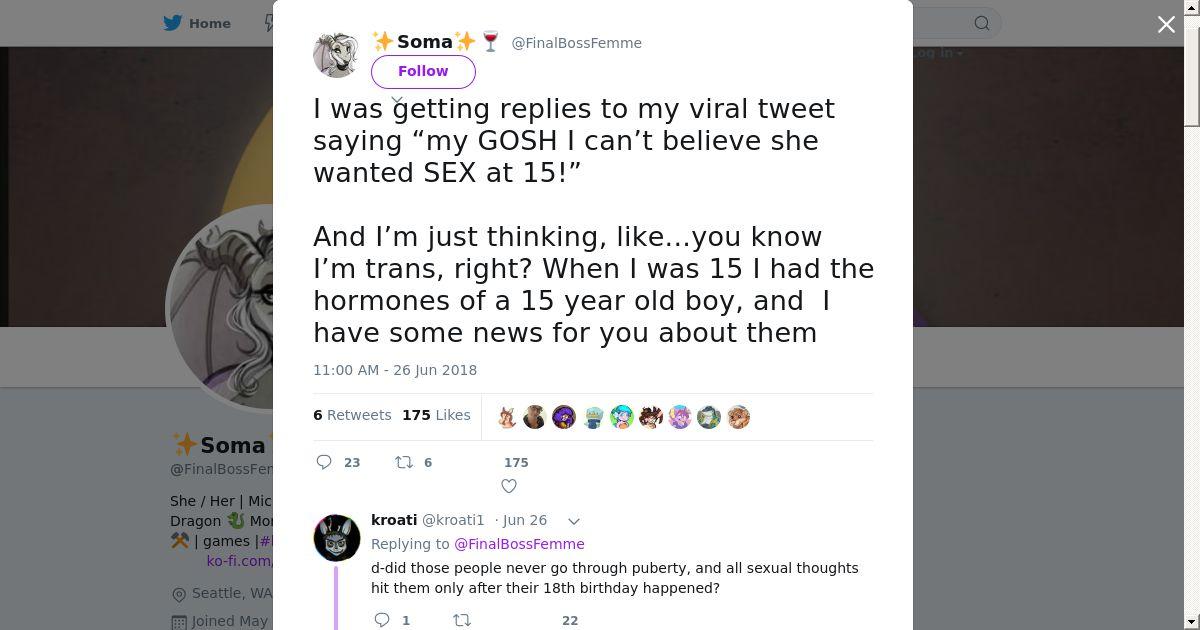Click the reply icon on Soma's tweet

point(324,462)
